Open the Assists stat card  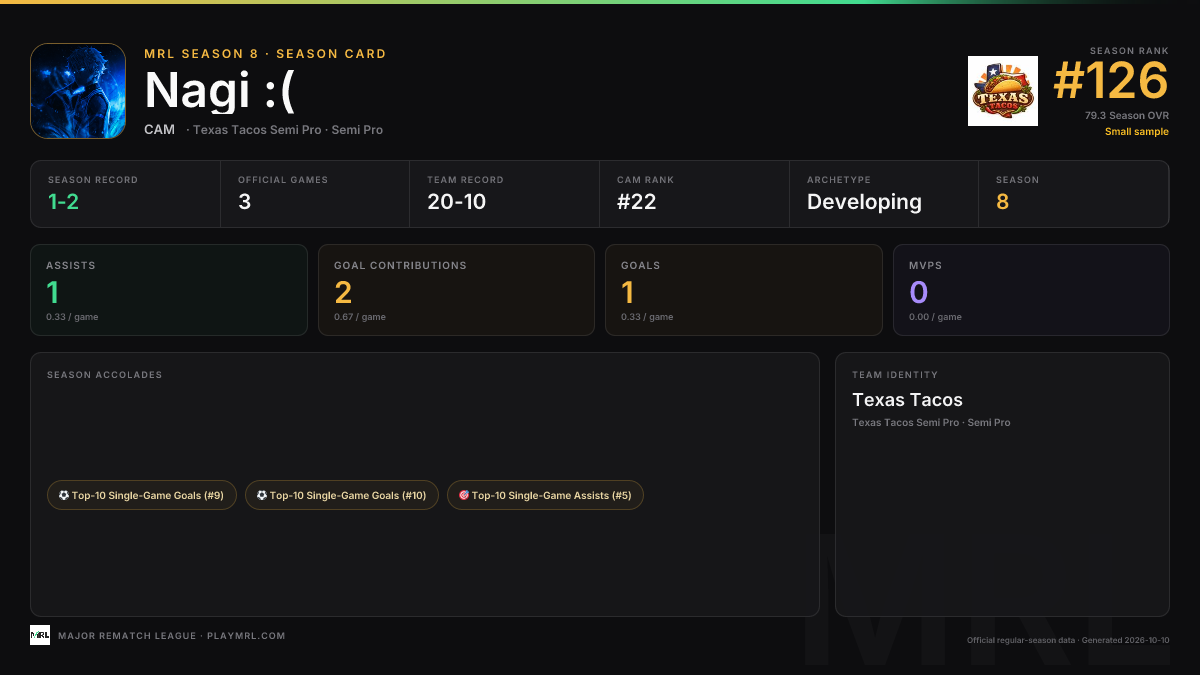coord(169,290)
